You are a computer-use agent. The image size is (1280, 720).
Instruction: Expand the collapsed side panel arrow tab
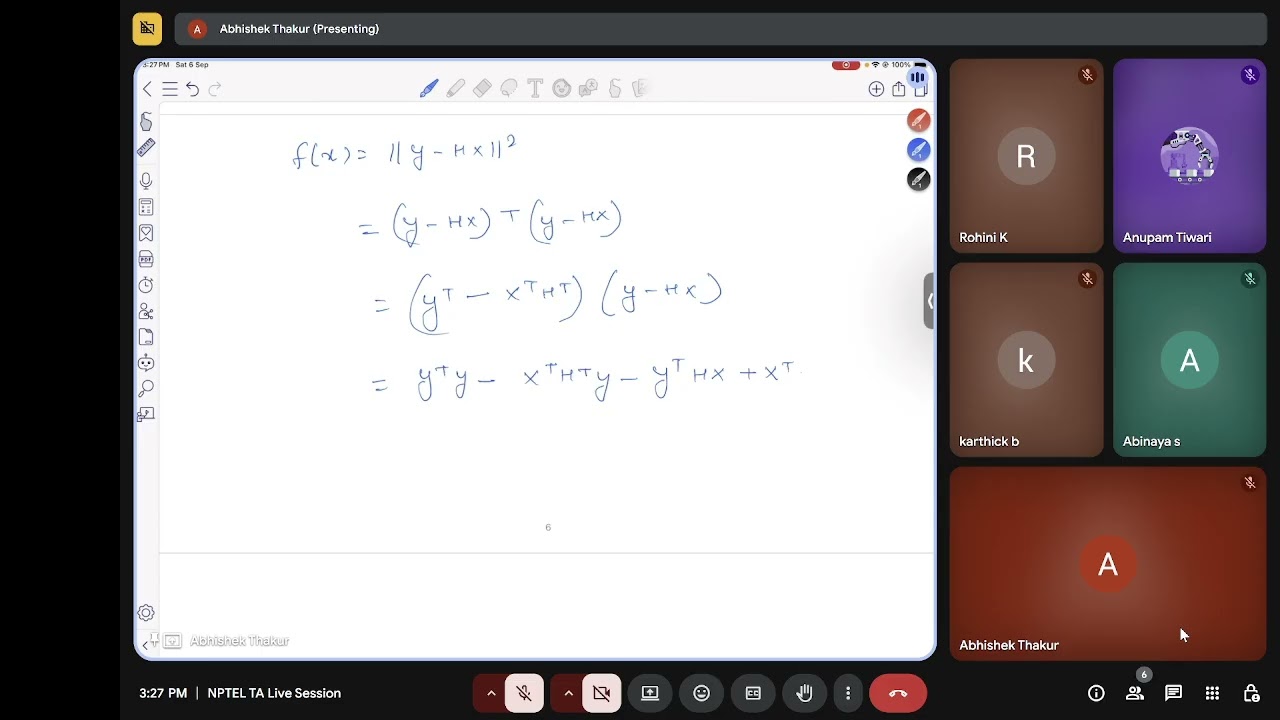929,300
